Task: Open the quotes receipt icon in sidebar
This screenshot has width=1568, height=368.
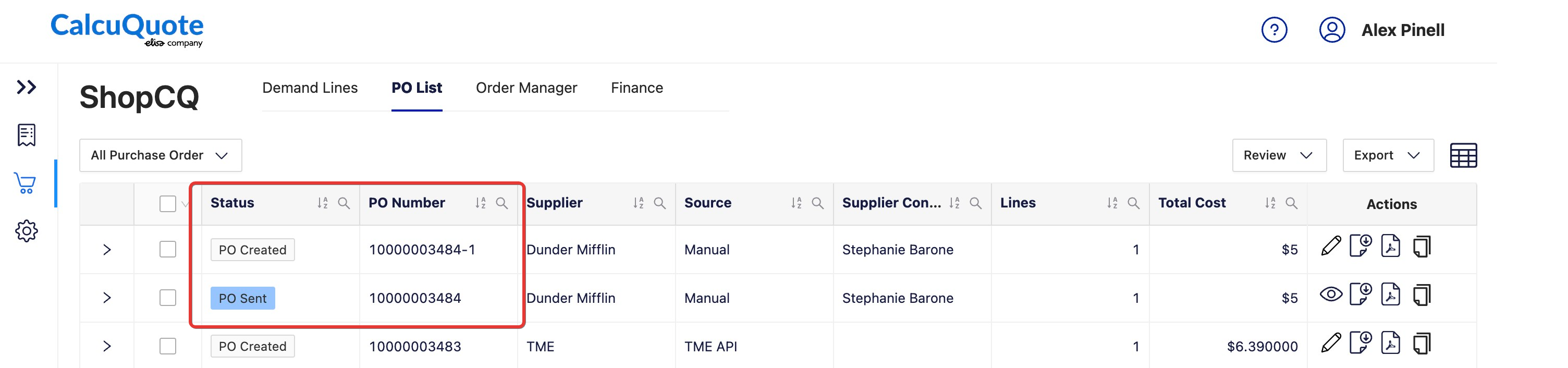Action: coord(26,135)
